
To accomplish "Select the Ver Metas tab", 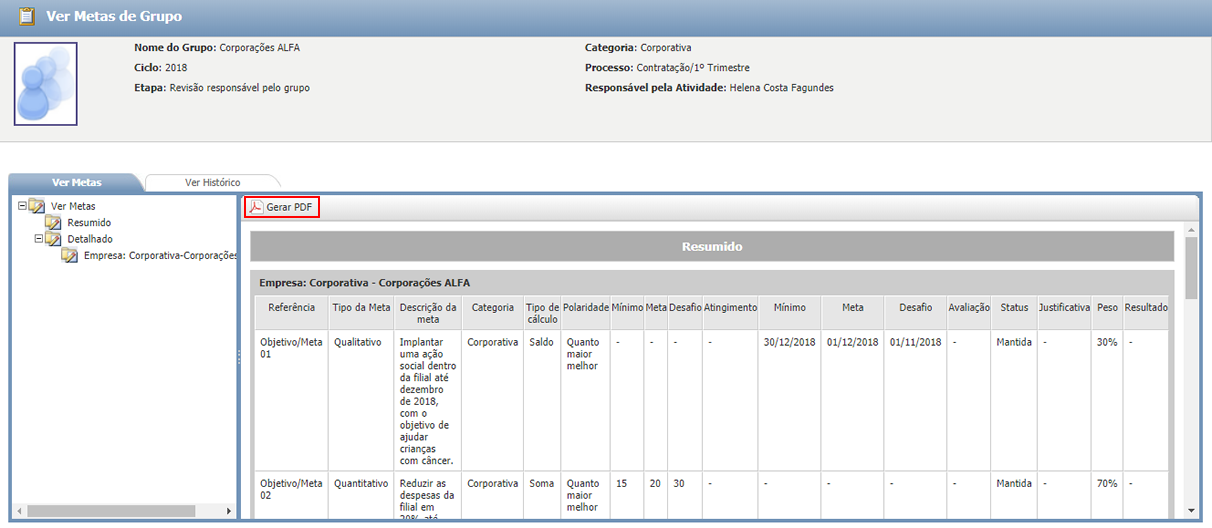I will pyautogui.click(x=76, y=182).
